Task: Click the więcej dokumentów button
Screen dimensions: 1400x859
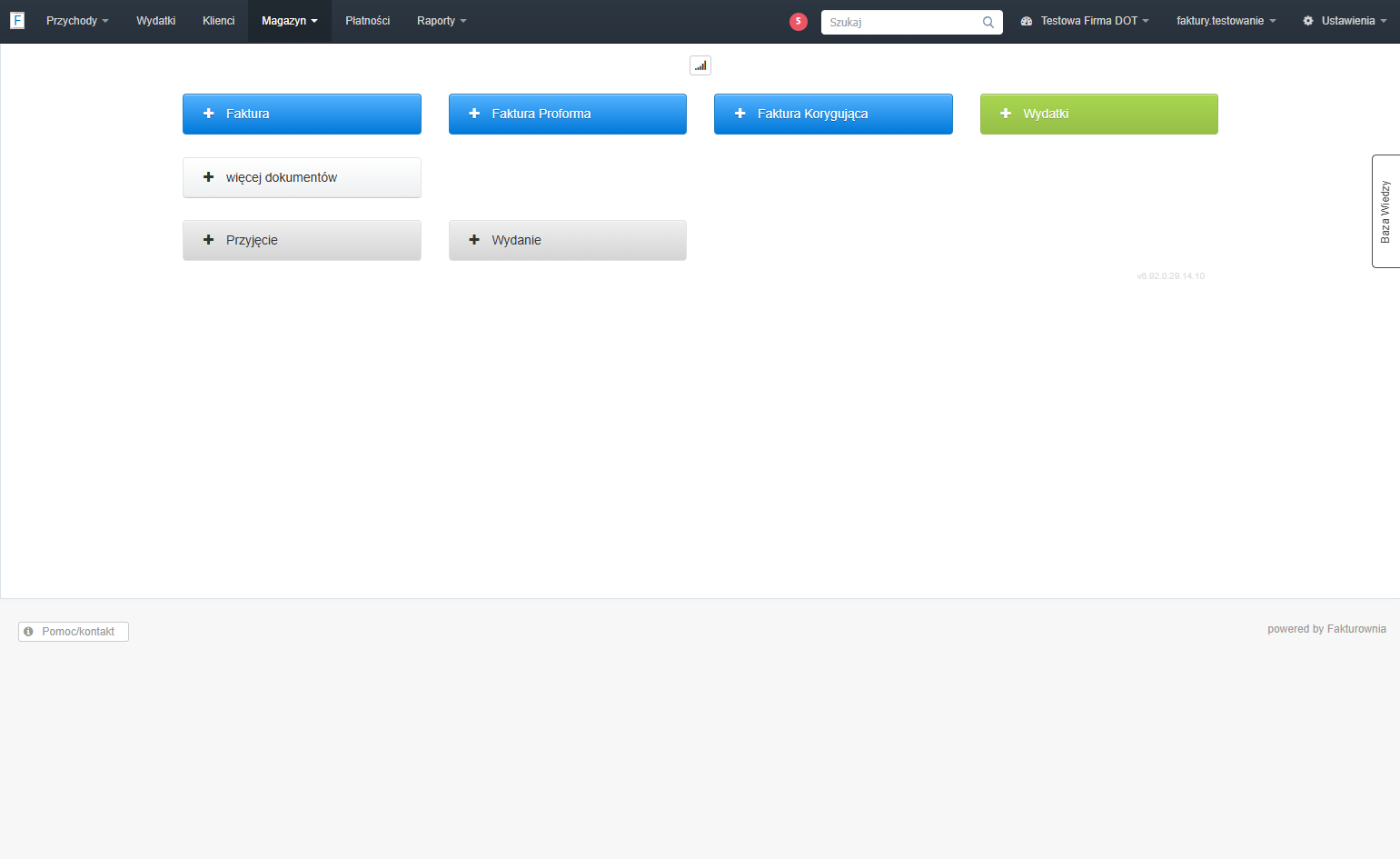Action: 302,177
